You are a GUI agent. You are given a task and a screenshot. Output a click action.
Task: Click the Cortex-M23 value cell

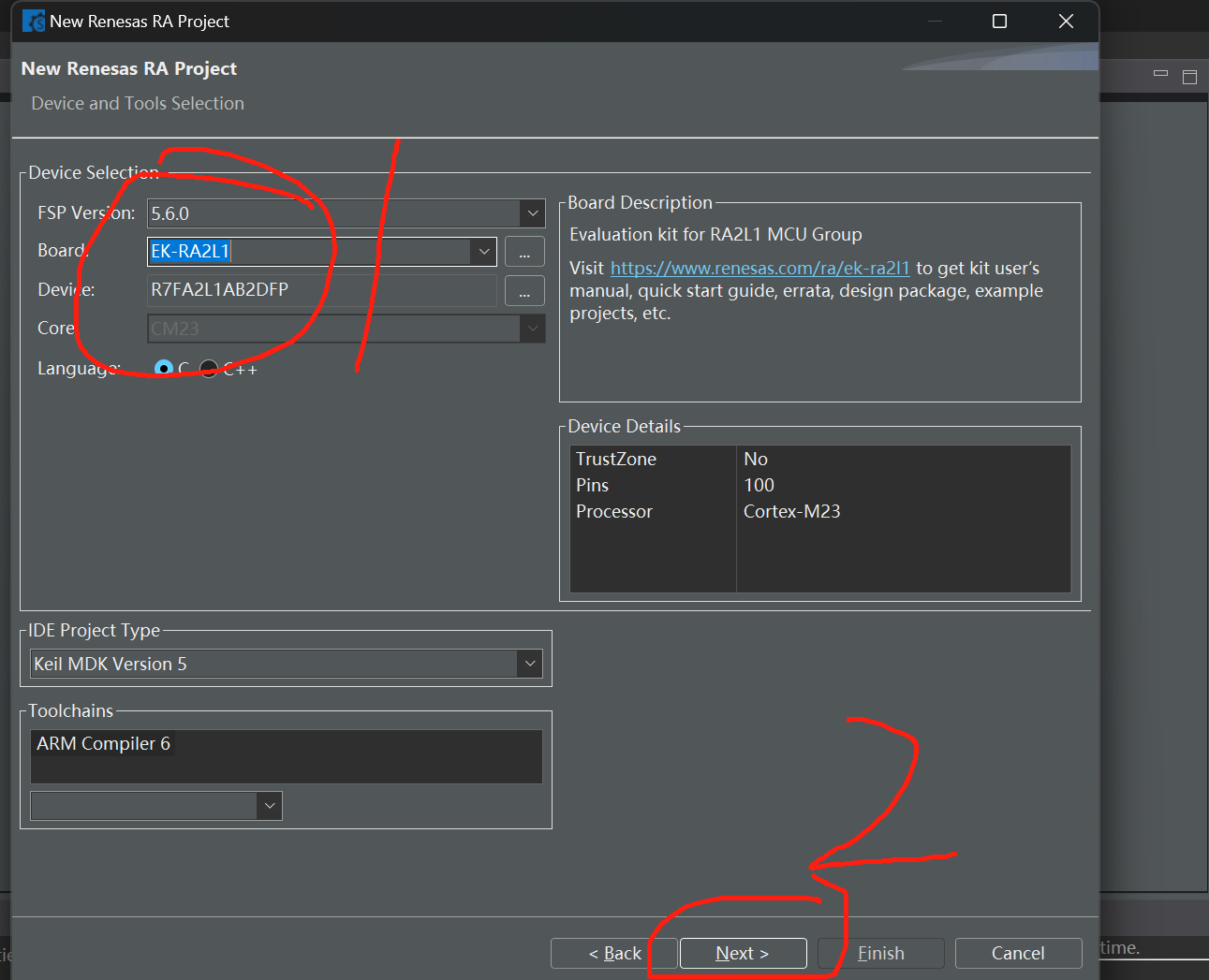pyautogui.click(x=791, y=512)
